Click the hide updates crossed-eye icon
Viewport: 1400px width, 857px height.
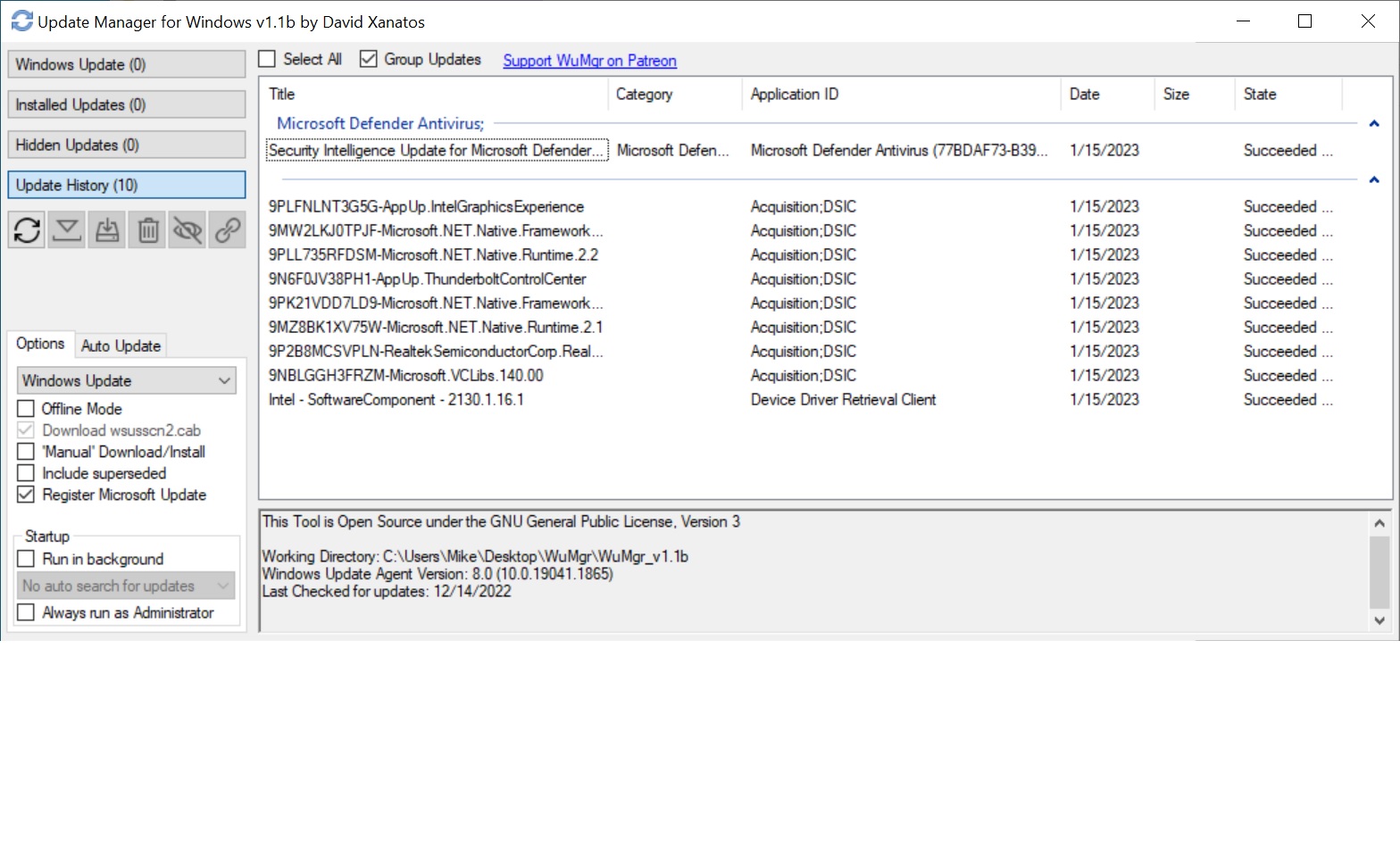187,230
